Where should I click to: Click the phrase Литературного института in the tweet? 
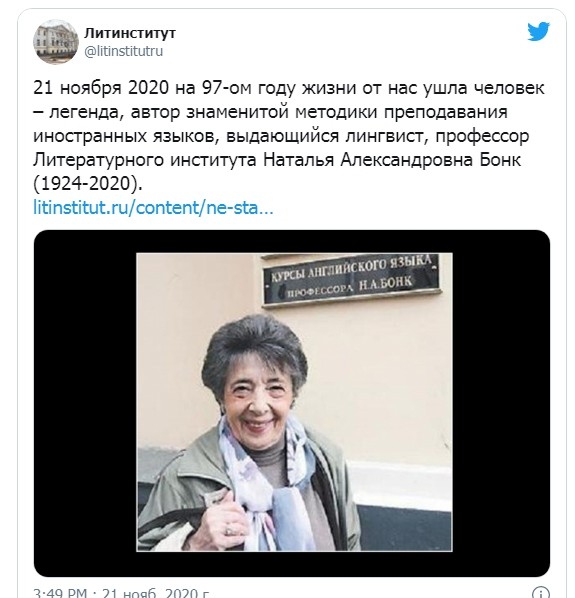point(145,160)
